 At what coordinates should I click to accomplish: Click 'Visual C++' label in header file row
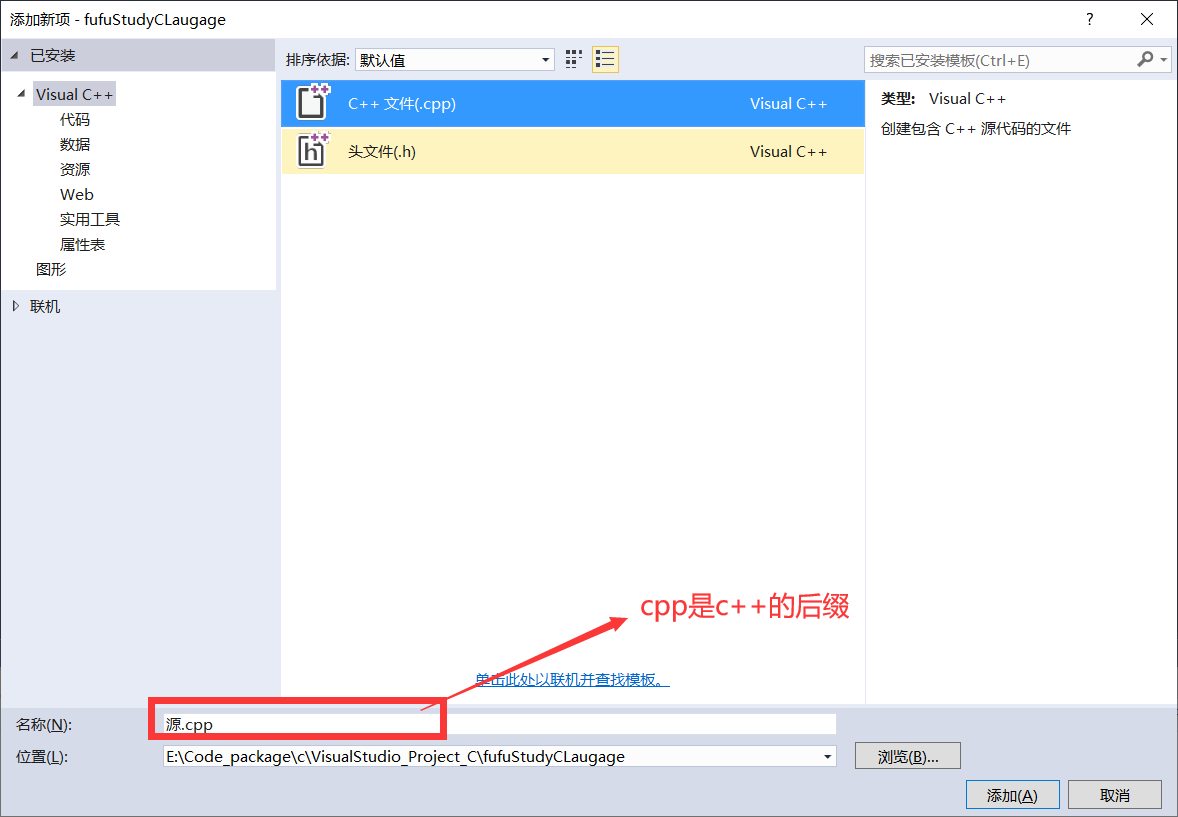(788, 151)
